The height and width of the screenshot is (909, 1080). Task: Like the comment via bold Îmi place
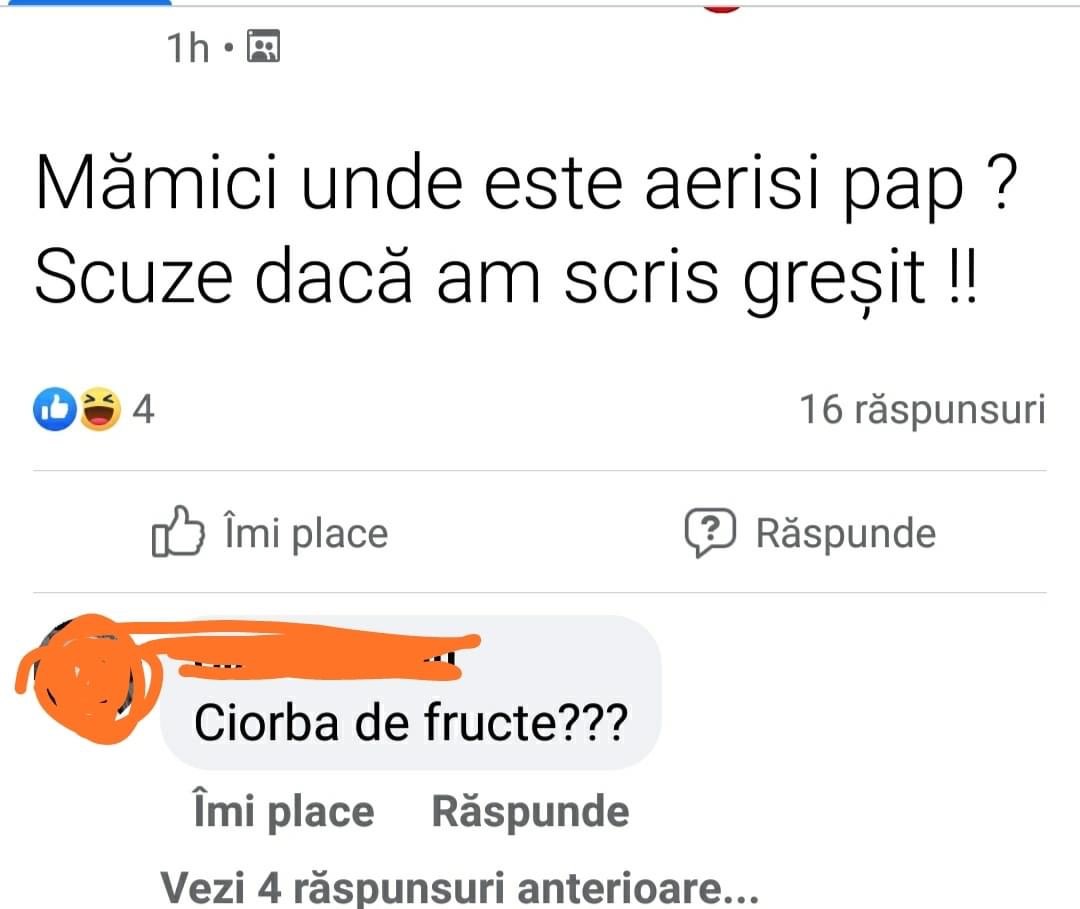(284, 811)
